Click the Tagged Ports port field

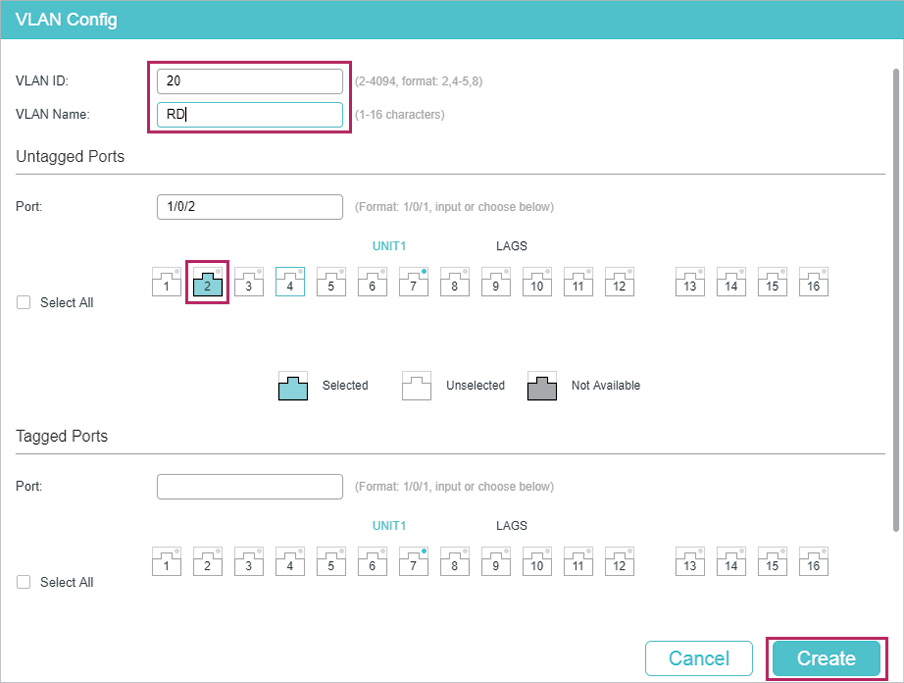(250, 487)
